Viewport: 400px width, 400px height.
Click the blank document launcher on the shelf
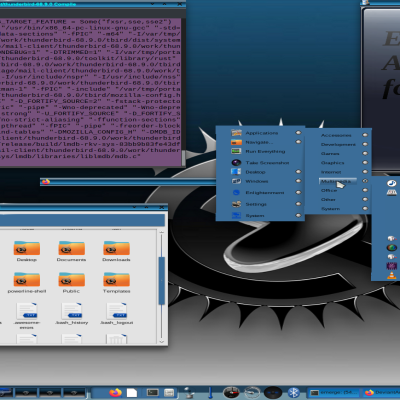click(x=132, y=393)
